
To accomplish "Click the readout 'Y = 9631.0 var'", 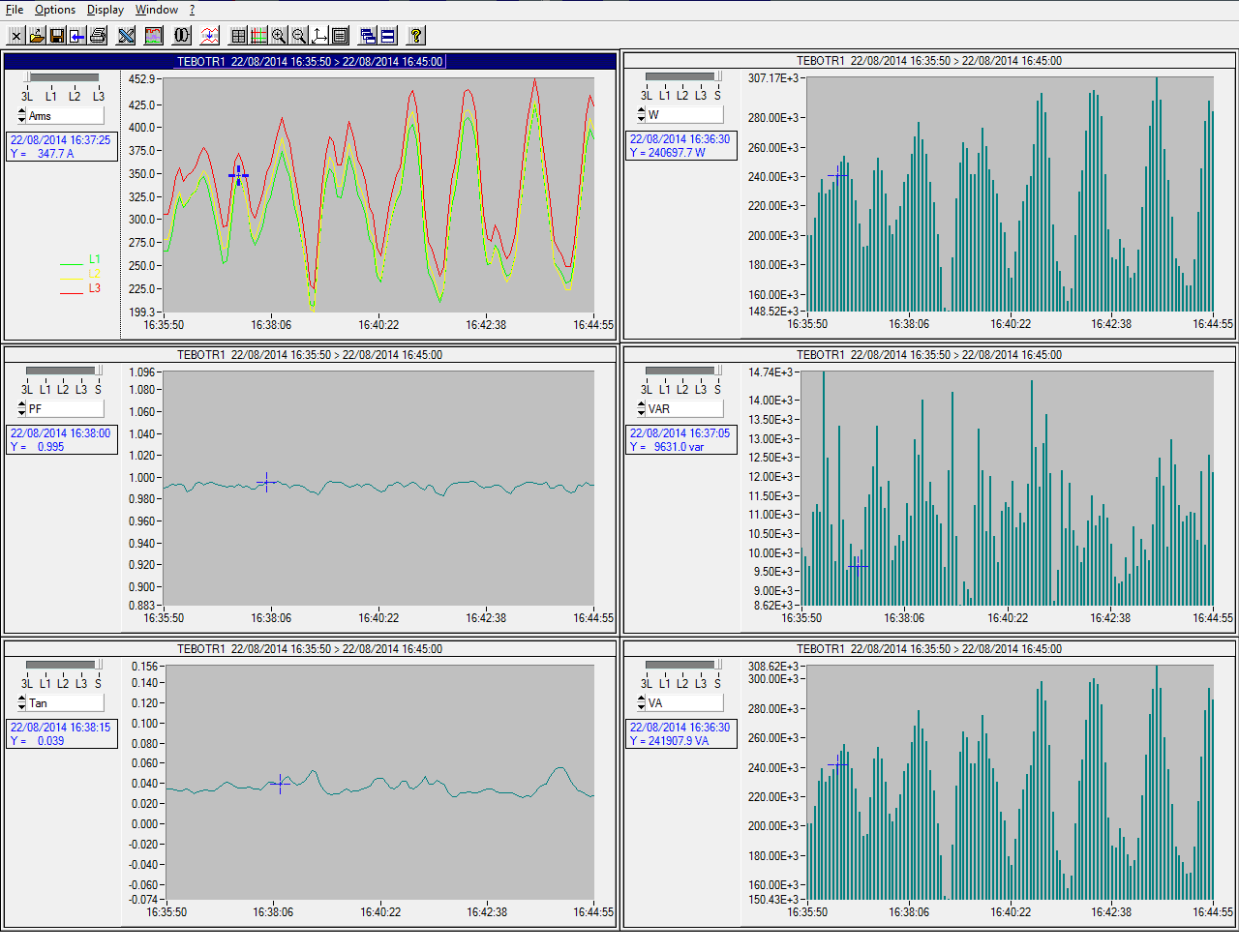I will (x=667, y=447).
